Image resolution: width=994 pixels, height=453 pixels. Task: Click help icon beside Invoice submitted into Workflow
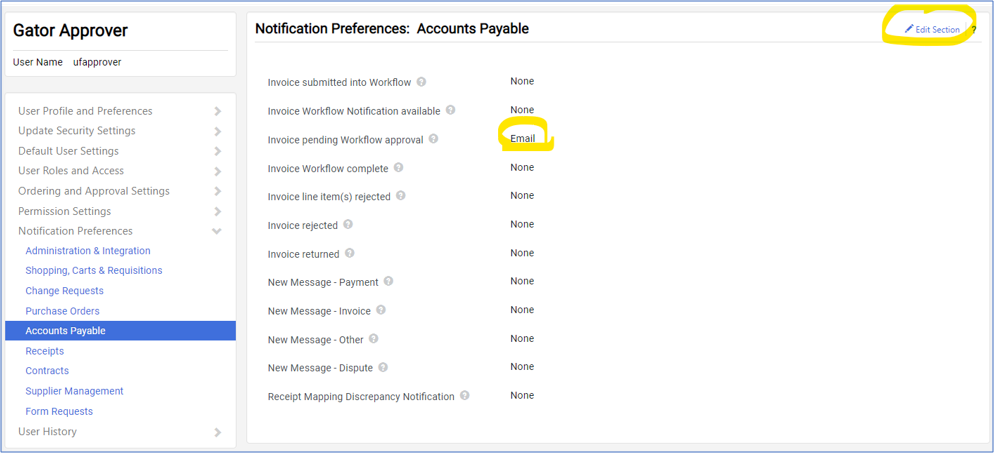click(x=421, y=82)
